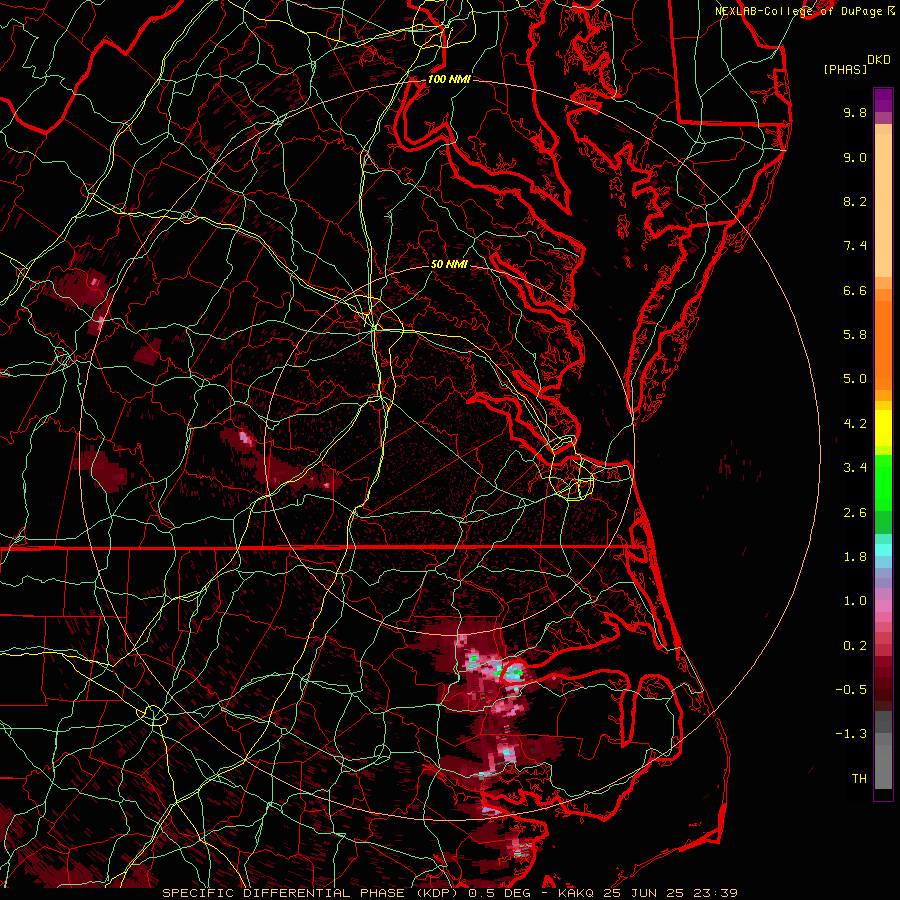Click the 3.4 scale value
This screenshot has height=900, width=900.
(x=855, y=468)
